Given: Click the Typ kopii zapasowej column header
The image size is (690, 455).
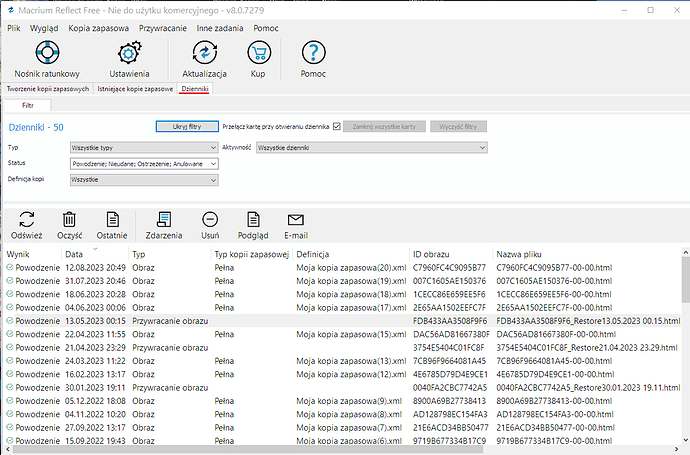Looking at the screenshot, I should click(251, 254).
